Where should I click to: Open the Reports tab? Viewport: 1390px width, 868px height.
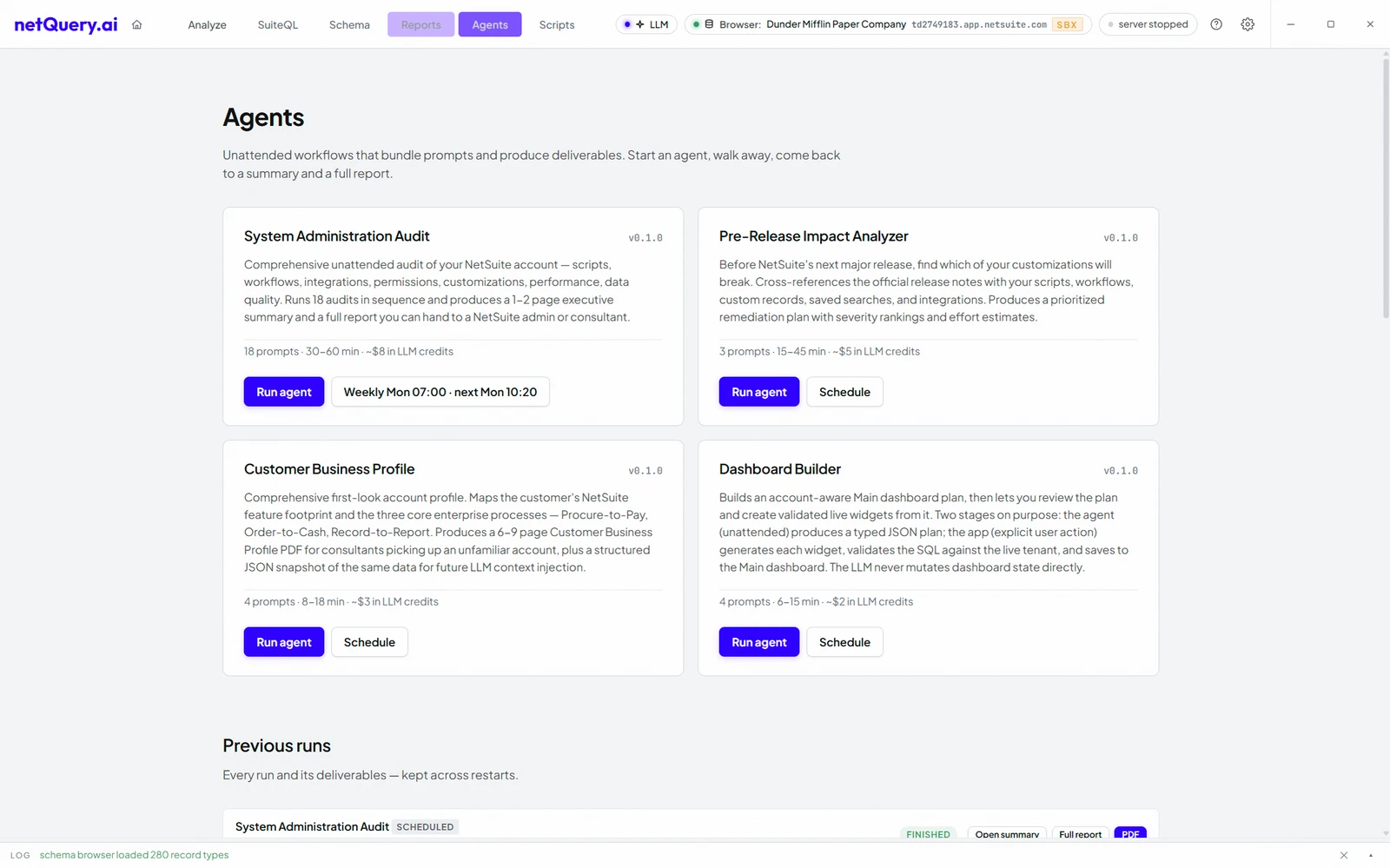(x=420, y=24)
